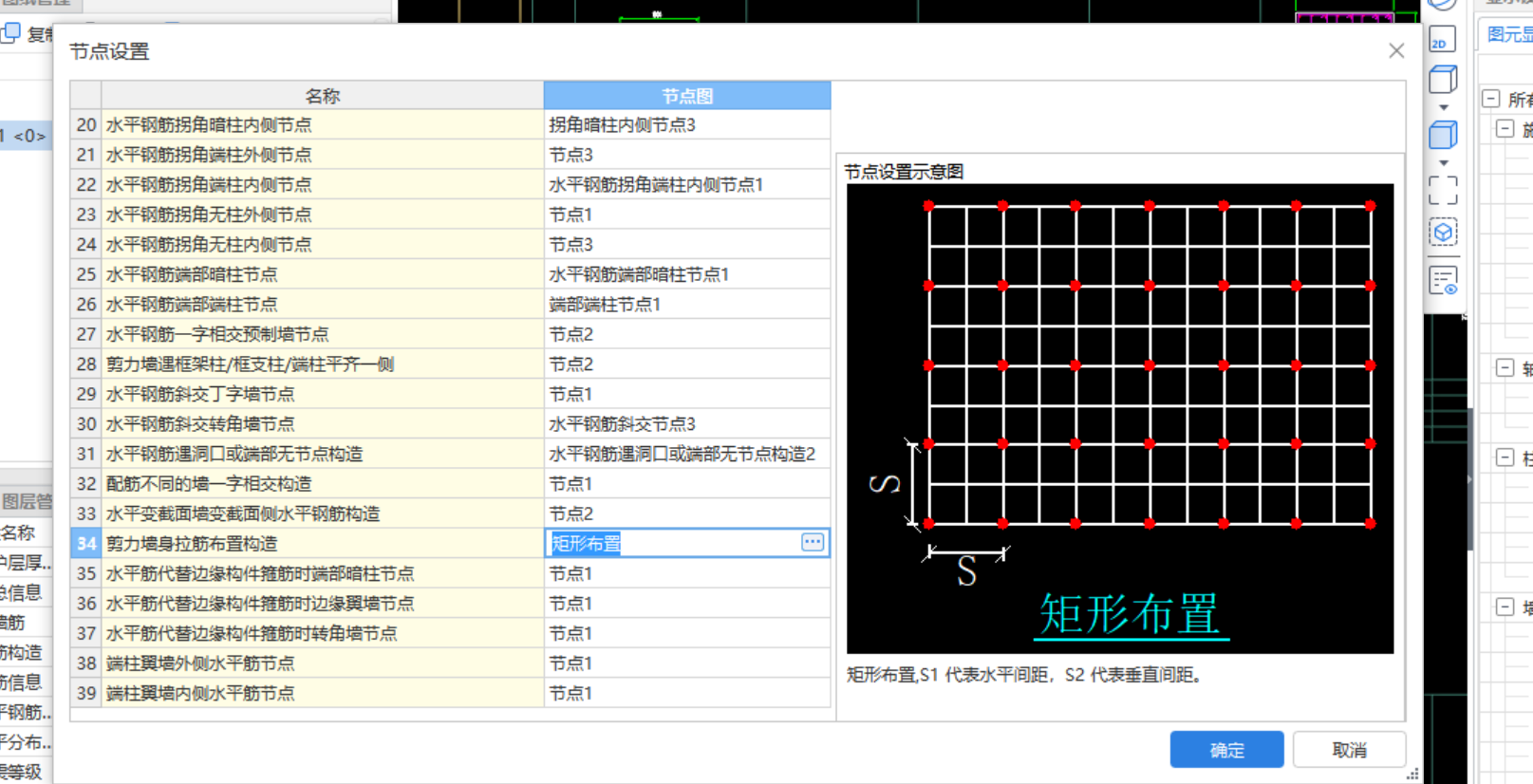Select row 34 剪力墙身拉筋布置构造 name

323,544
